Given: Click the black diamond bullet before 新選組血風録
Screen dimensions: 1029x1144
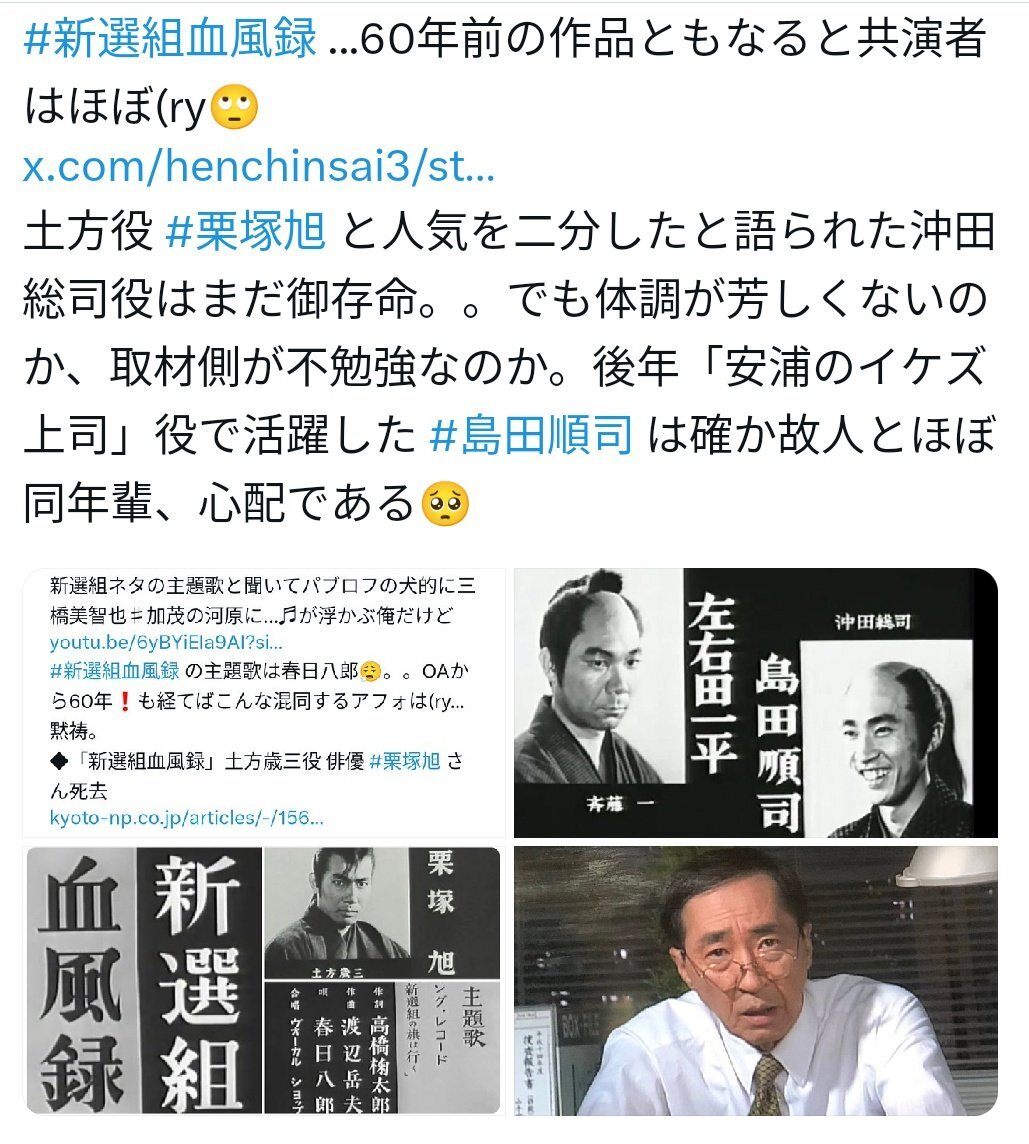Looking at the screenshot, I should coord(60,762).
